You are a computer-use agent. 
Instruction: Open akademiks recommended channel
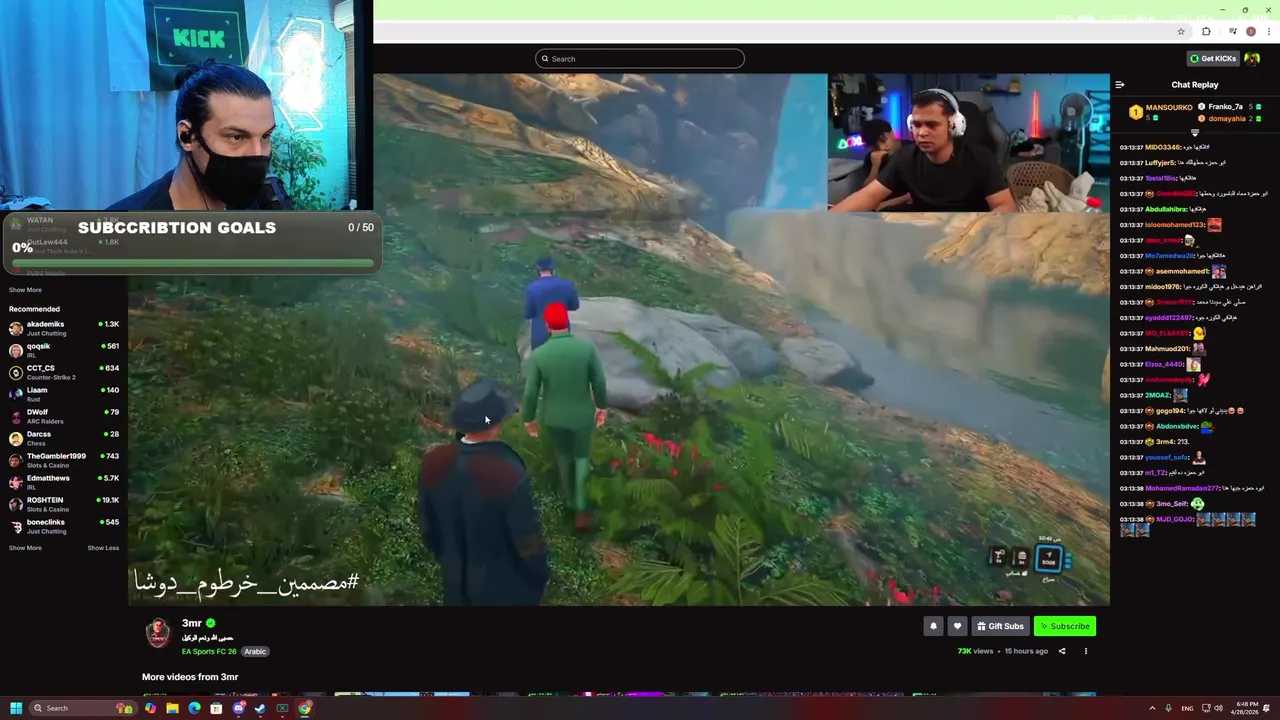(64, 328)
